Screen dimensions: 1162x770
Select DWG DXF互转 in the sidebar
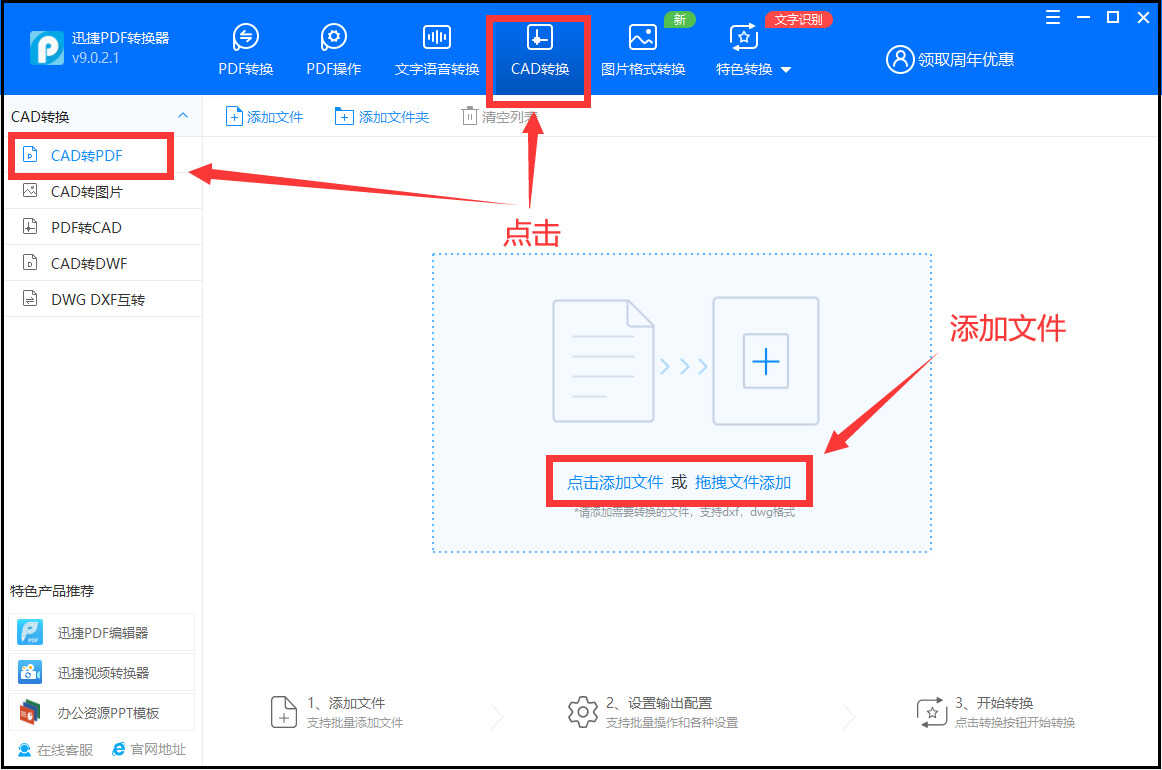tap(103, 299)
